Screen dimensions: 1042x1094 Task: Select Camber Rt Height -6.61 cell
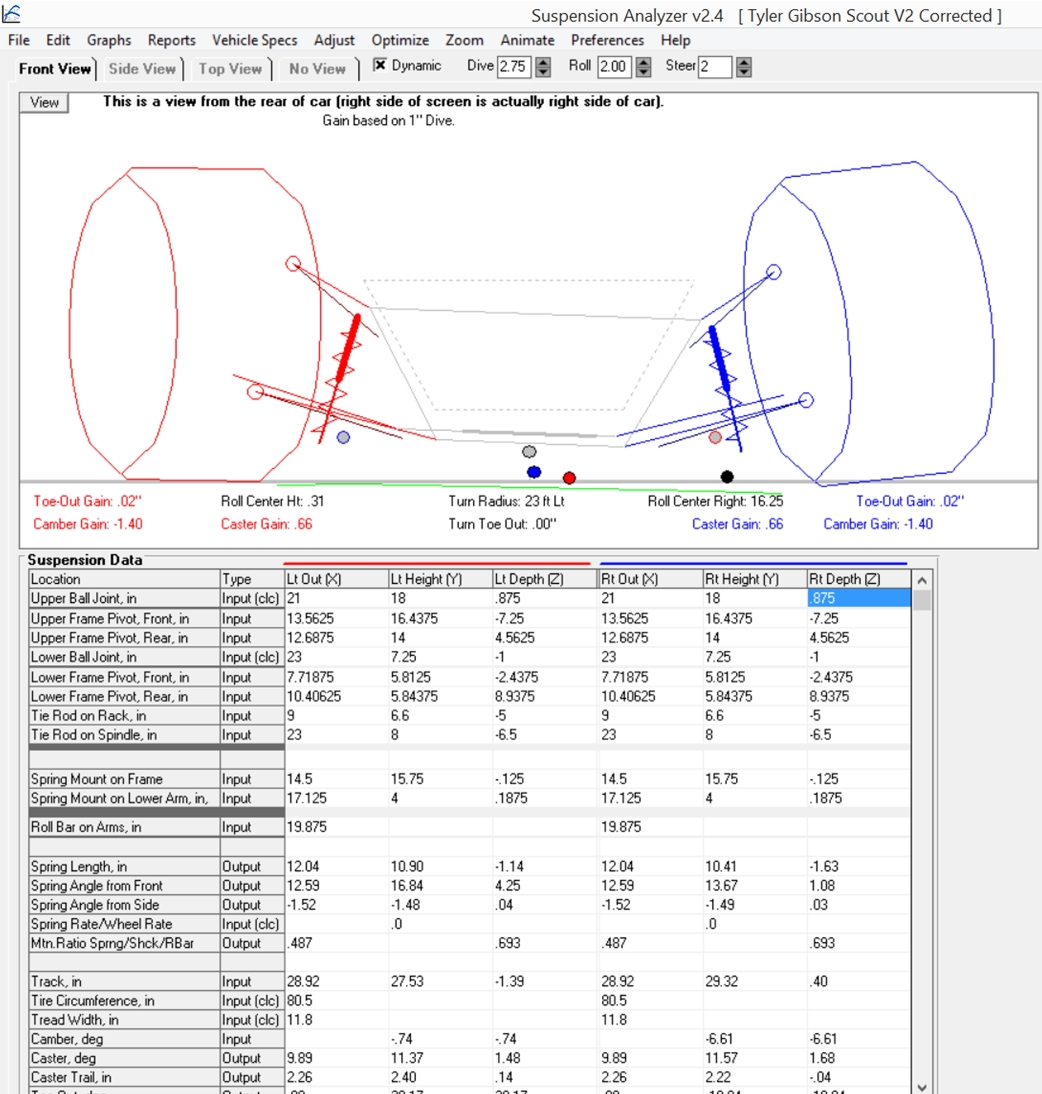coord(755,1040)
